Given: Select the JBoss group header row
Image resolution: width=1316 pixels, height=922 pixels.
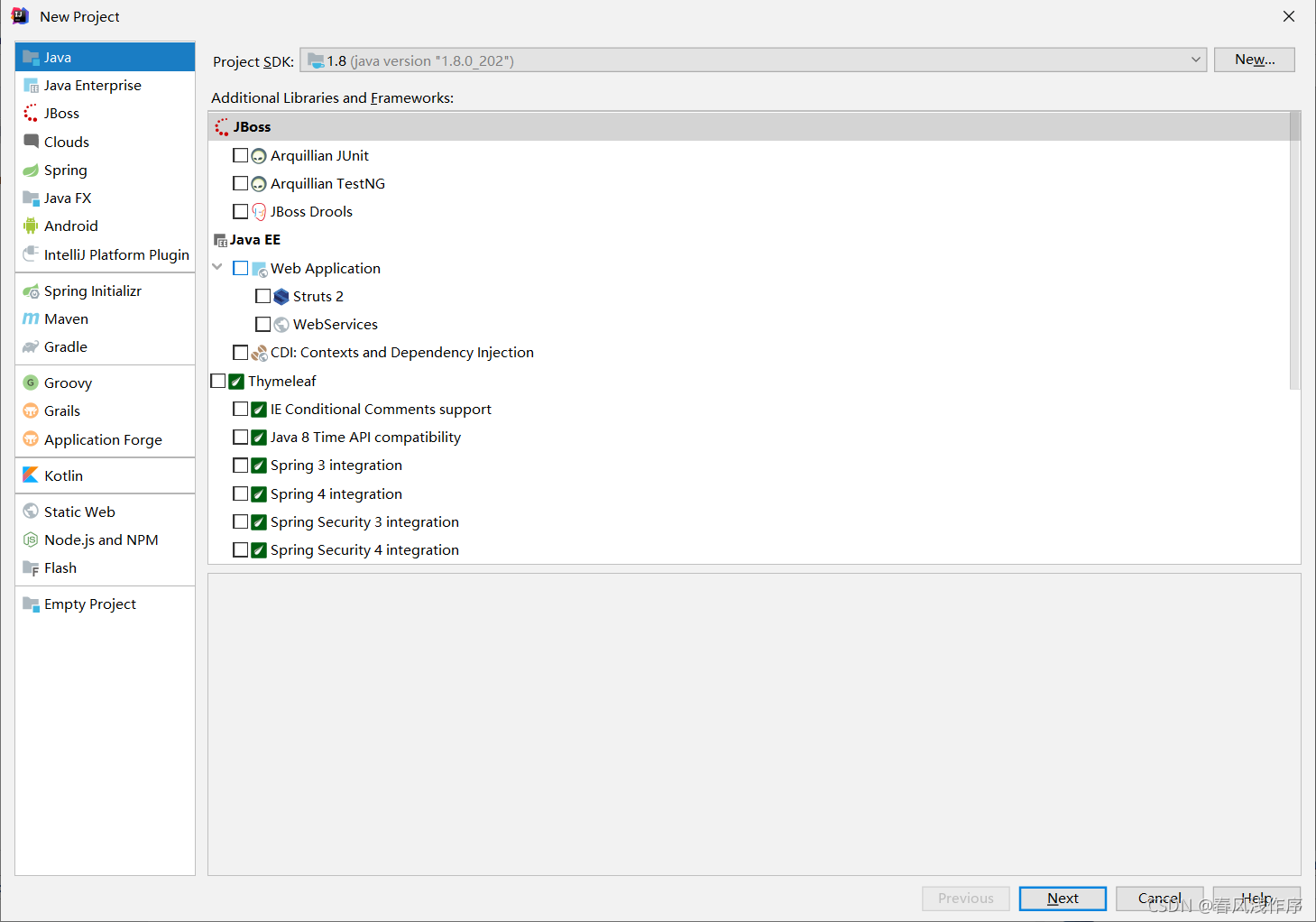Looking at the screenshot, I should click(x=749, y=127).
